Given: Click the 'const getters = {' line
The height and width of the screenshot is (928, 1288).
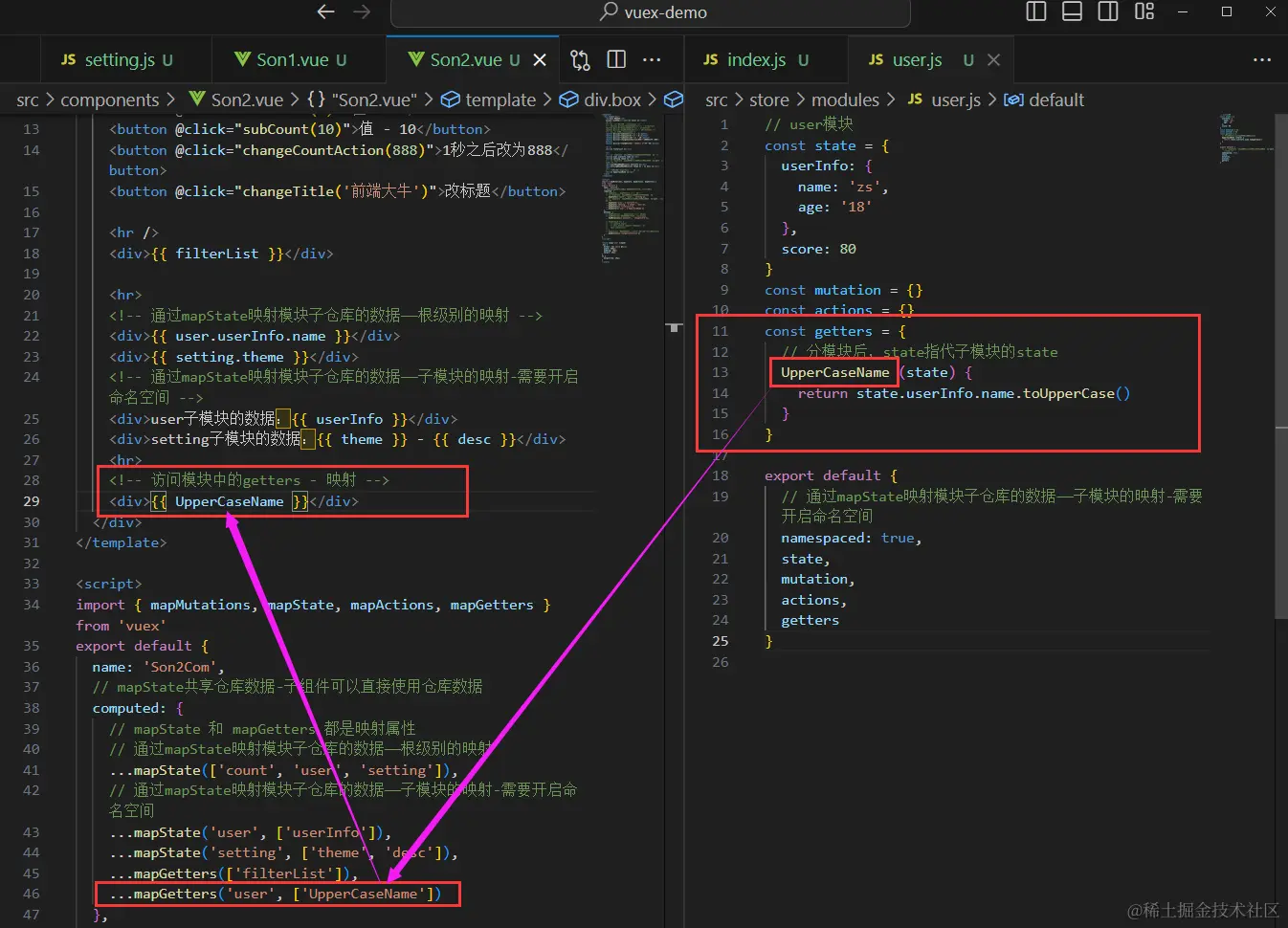Looking at the screenshot, I should click(x=835, y=331).
